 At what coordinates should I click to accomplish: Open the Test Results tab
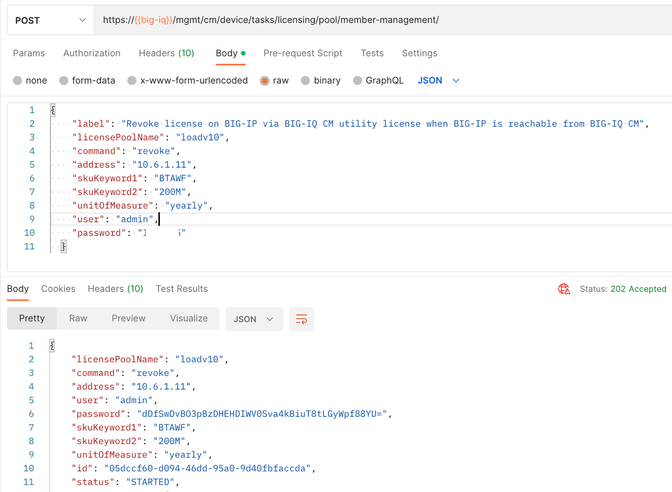[181, 289]
